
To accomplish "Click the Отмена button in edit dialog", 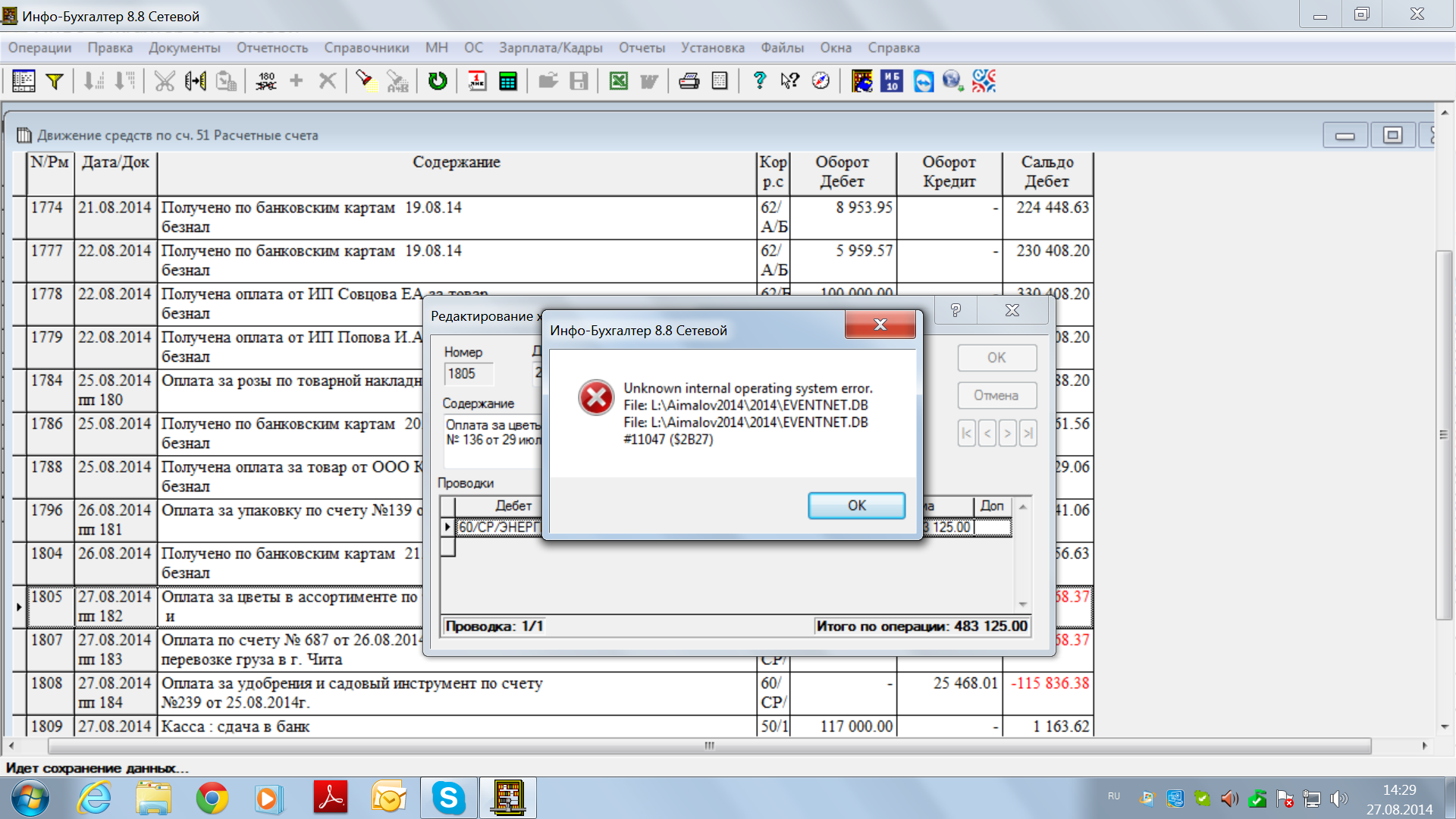I will coord(996,396).
